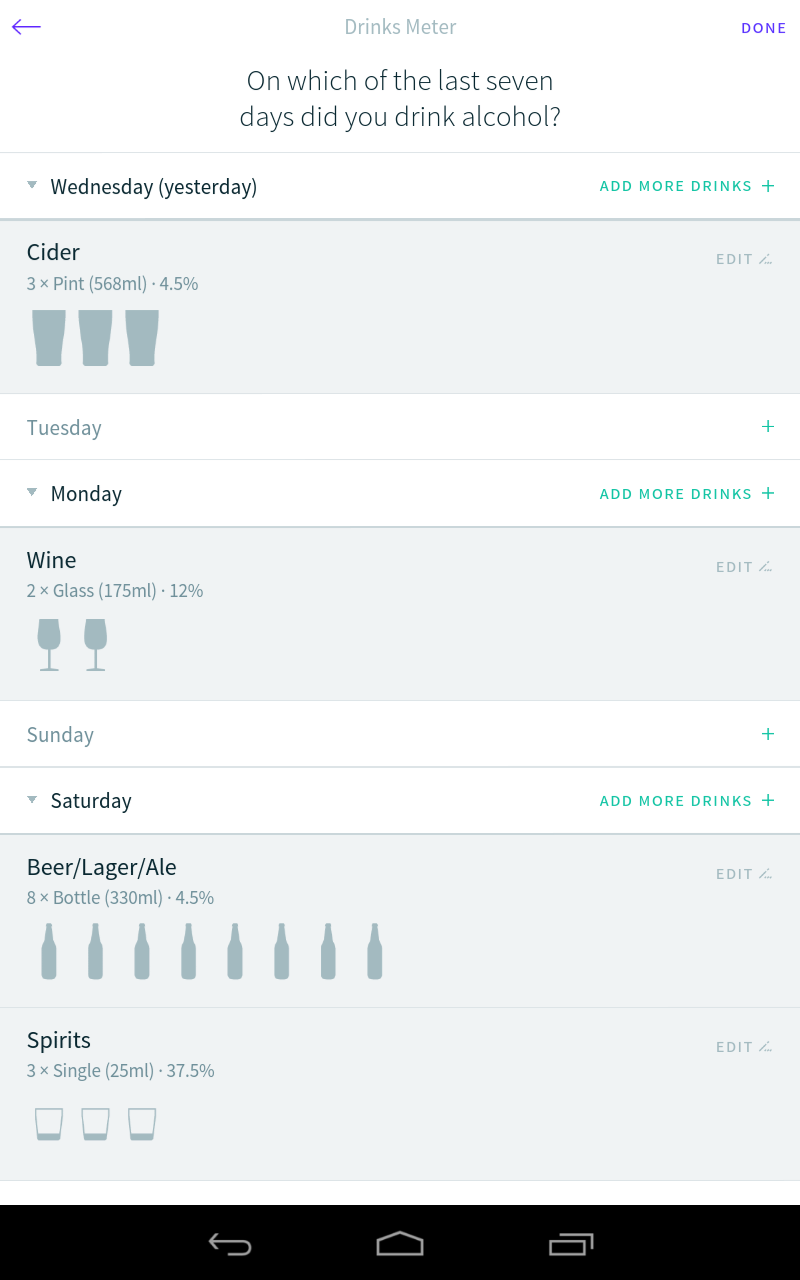Click the plus icon on Tuesday row

click(768, 426)
